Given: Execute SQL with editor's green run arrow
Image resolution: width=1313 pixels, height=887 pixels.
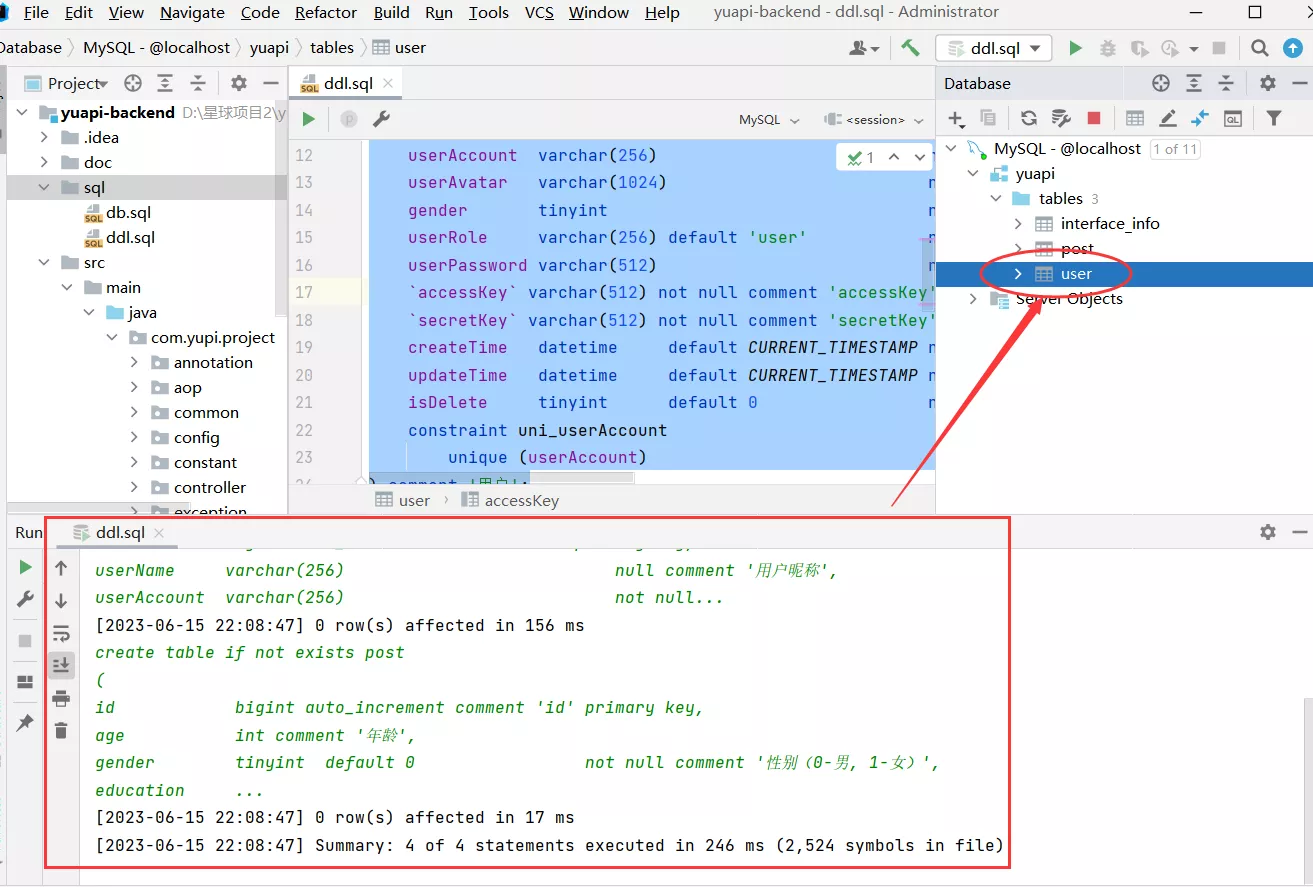Looking at the screenshot, I should coord(309,119).
